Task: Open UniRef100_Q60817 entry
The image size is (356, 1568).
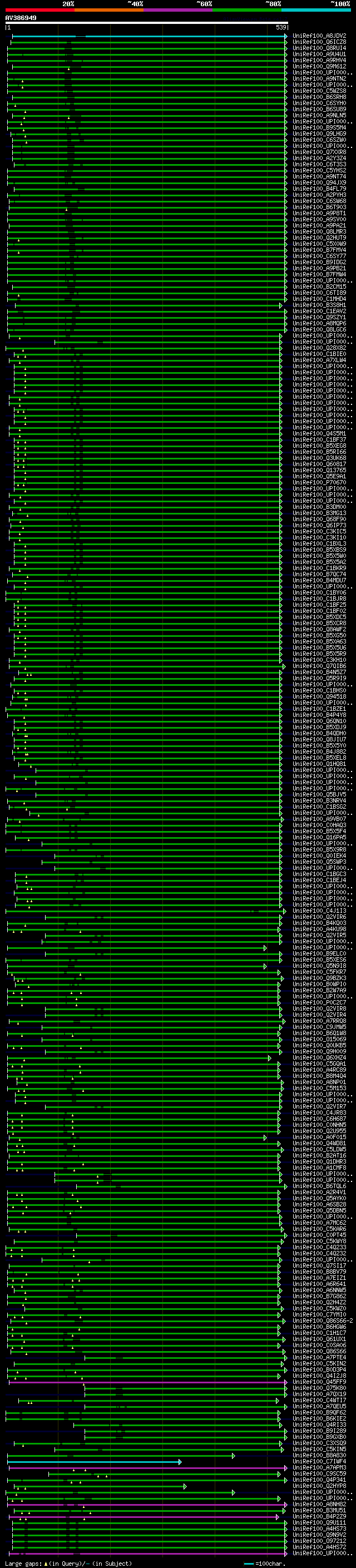Action: pos(319,464)
